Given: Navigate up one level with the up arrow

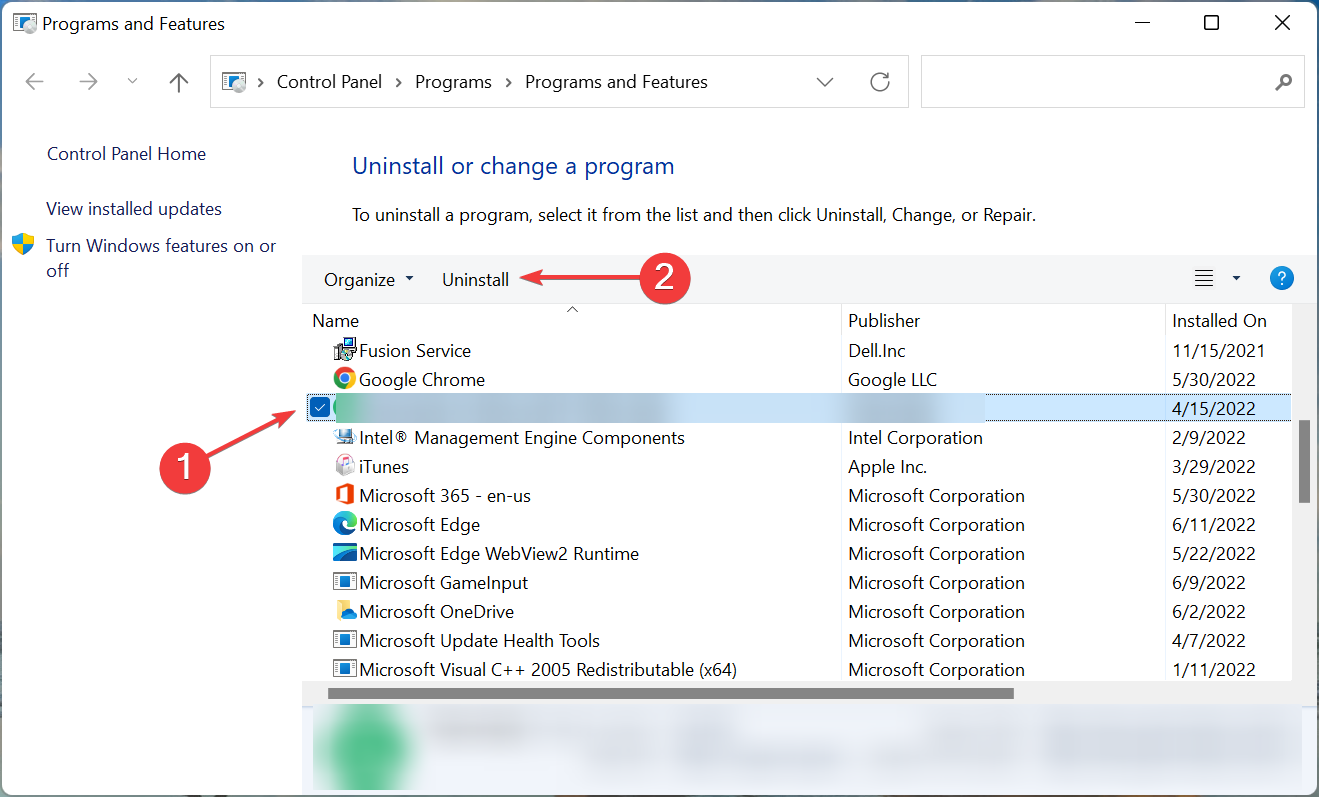Looking at the screenshot, I should 178,82.
